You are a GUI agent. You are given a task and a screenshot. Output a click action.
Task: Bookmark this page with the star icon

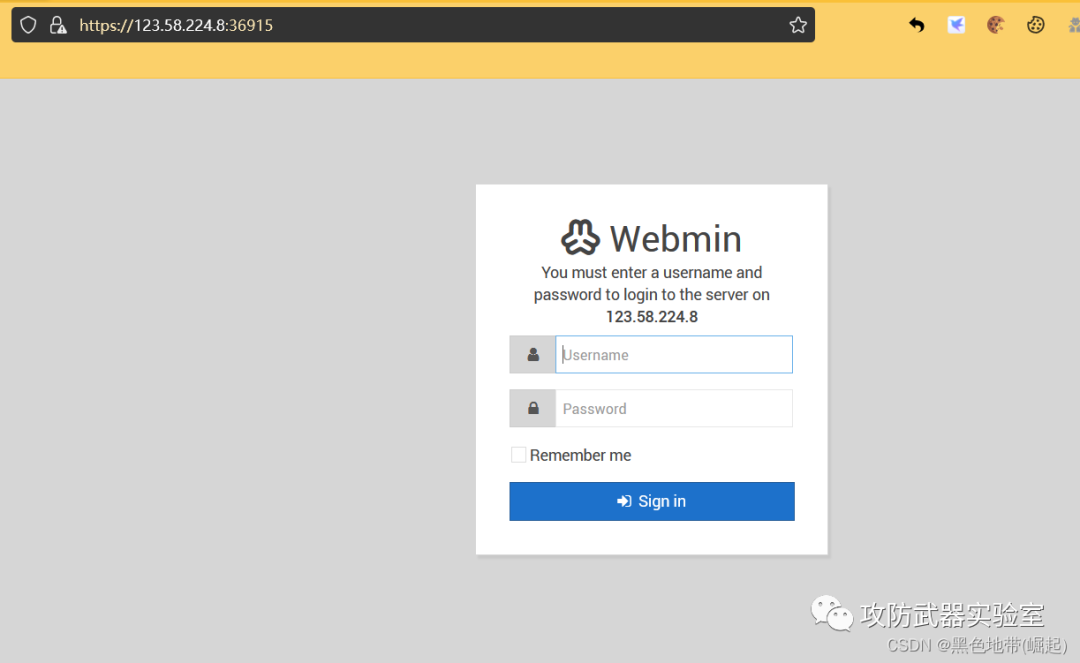[x=798, y=25]
